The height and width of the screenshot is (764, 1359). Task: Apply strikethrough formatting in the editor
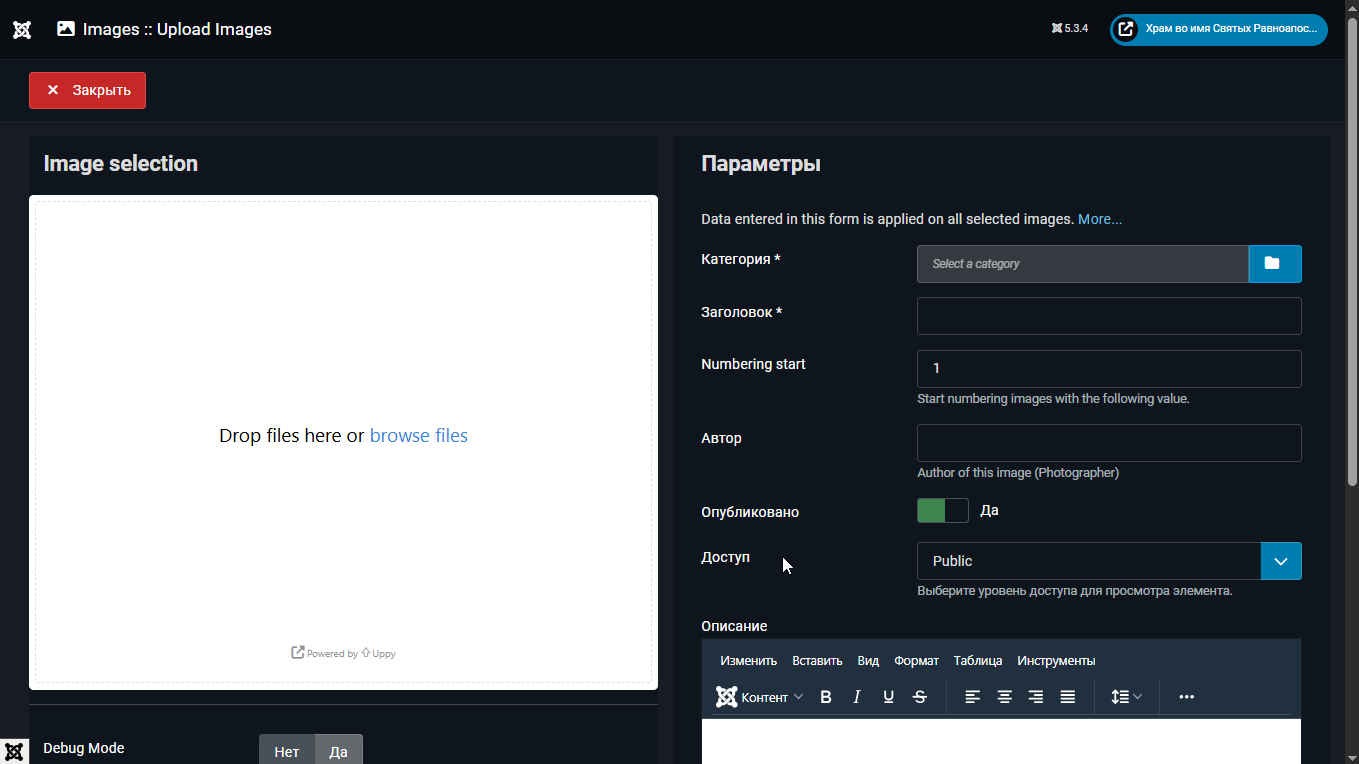pos(919,696)
